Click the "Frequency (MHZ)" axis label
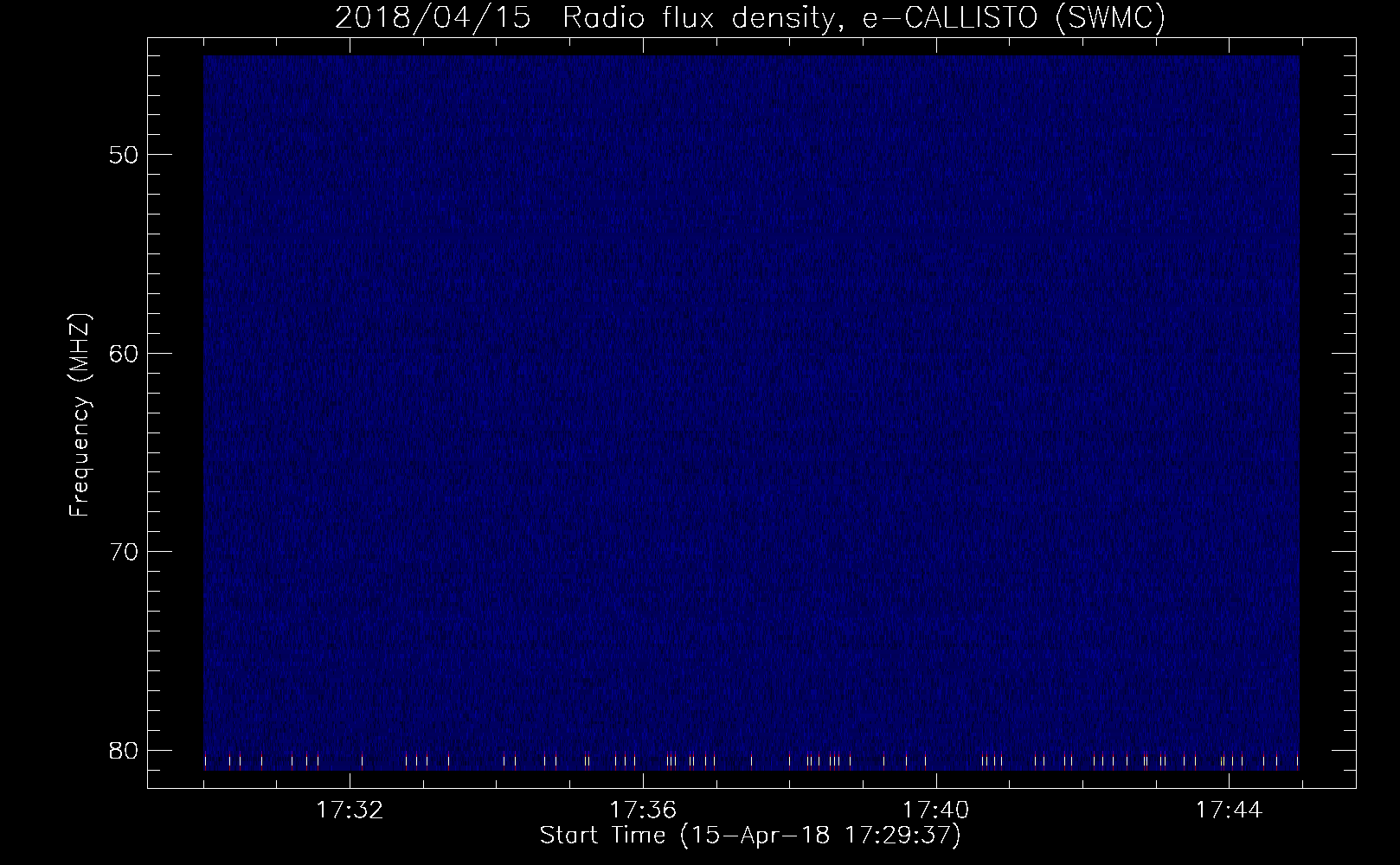Screen dimensions: 1400x865 pyautogui.click(x=80, y=414)
